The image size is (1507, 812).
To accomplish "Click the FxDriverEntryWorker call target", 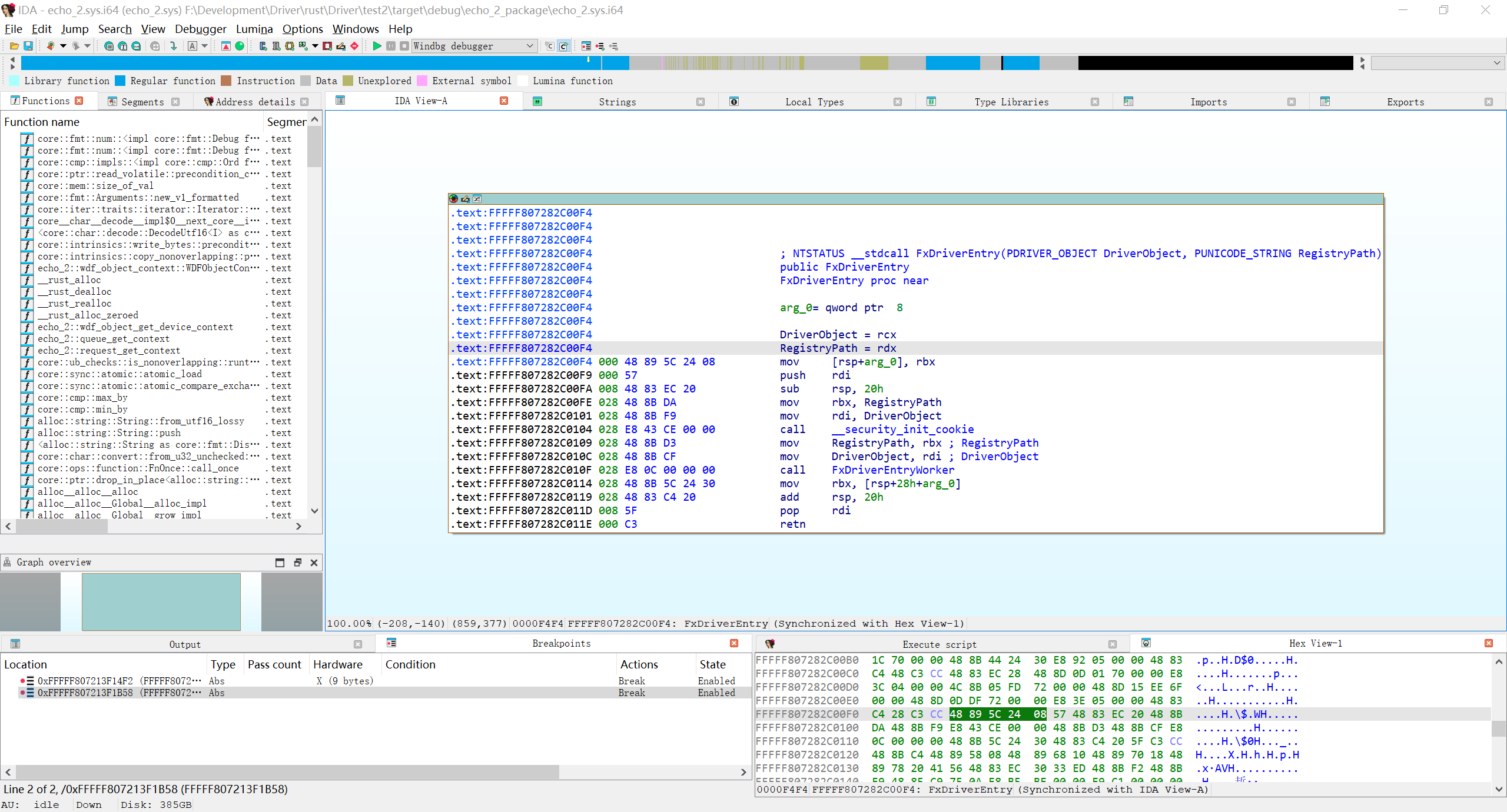I will [x=892, y=470].
